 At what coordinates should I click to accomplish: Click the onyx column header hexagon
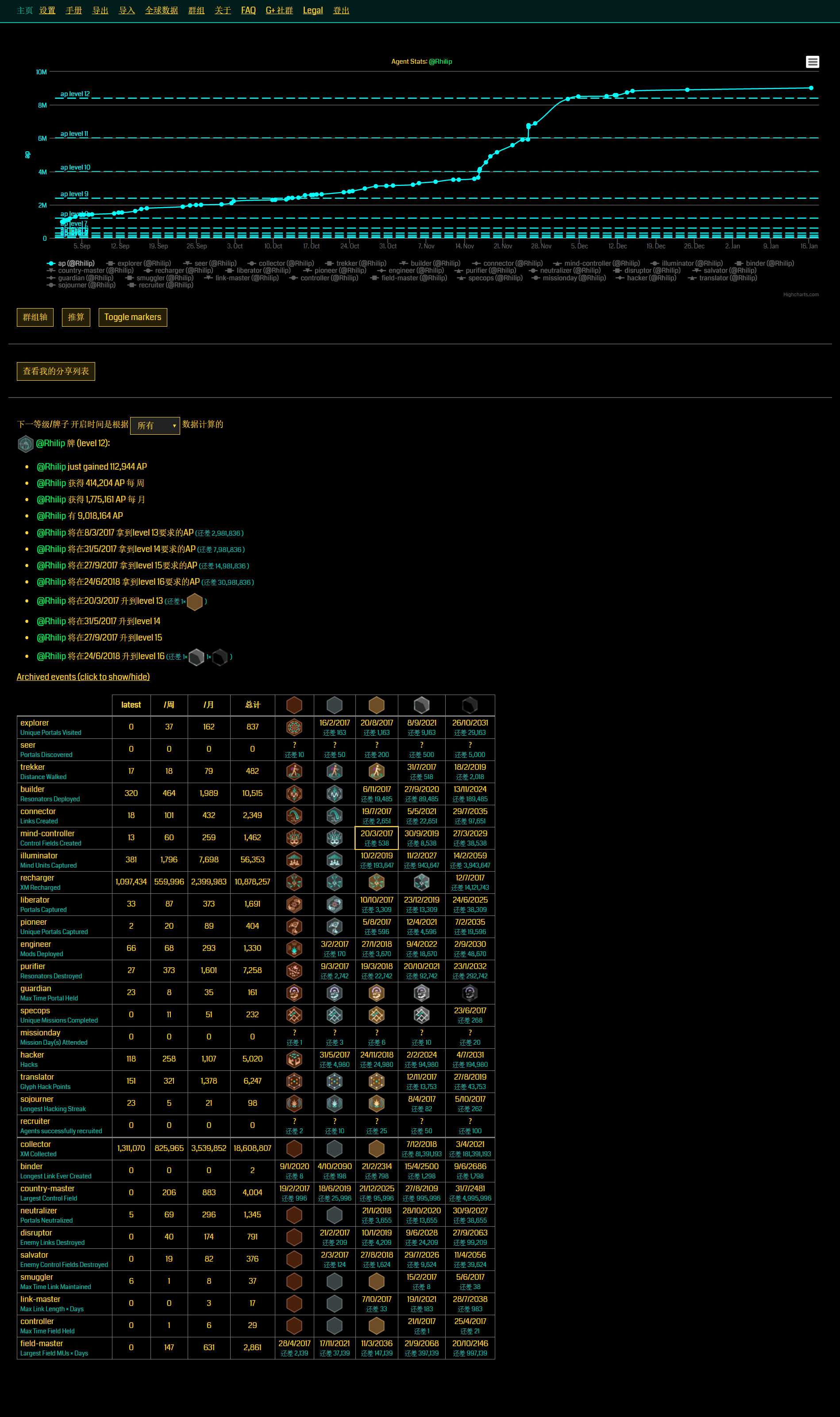click(x=470, y=705)
